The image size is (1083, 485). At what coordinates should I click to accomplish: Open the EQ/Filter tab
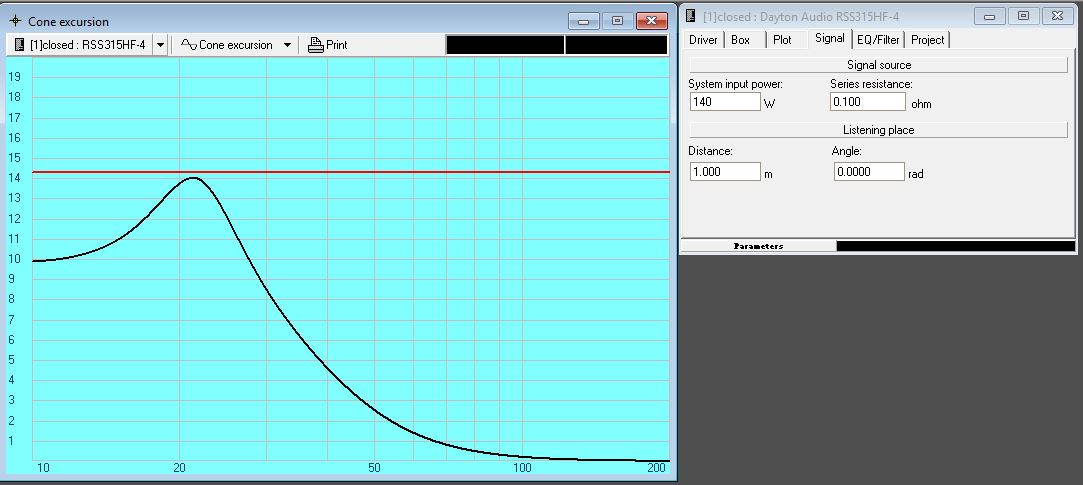click(878, 40)
